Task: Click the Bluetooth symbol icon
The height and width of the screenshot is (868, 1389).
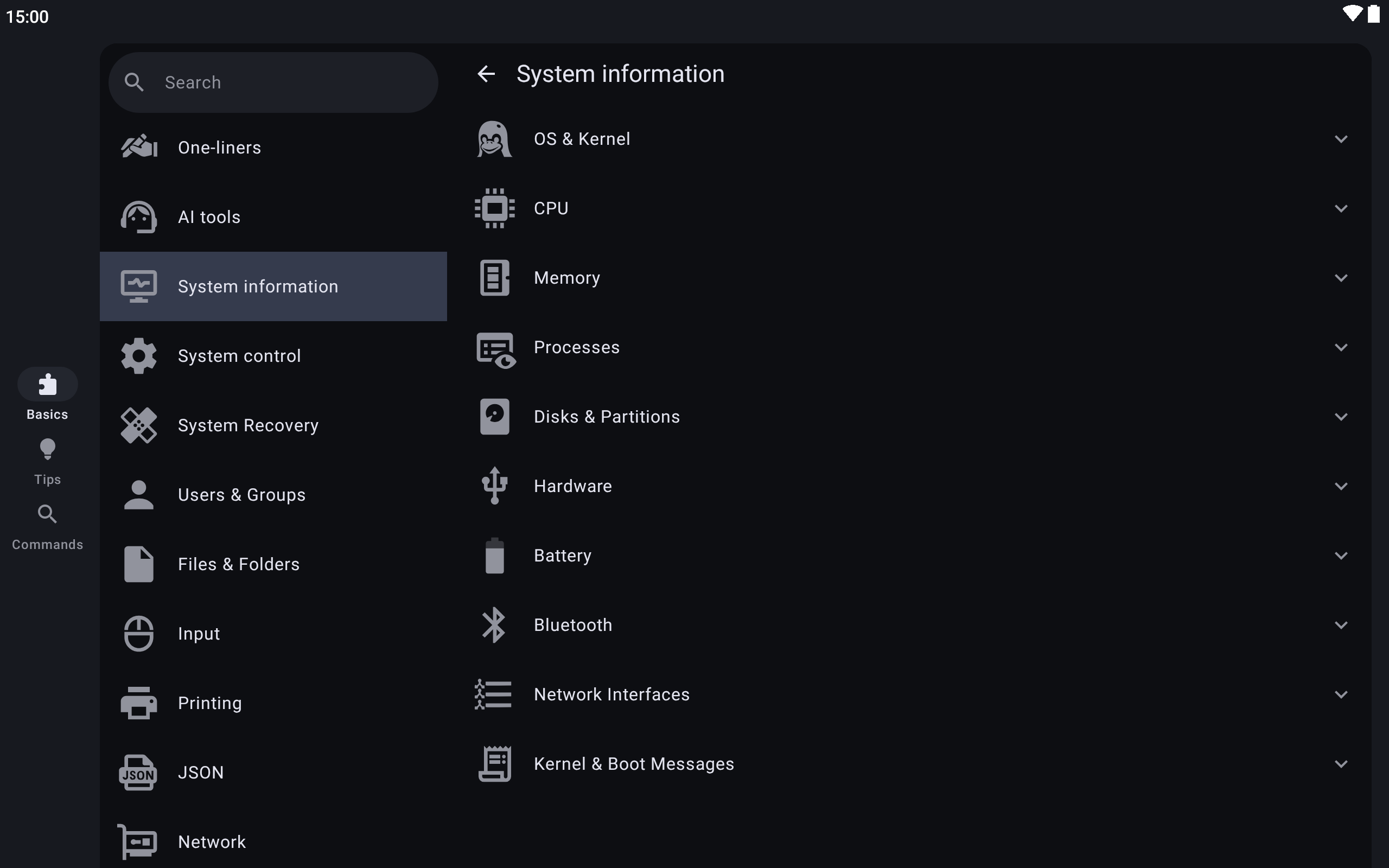Action: click(x=494, y=624)
